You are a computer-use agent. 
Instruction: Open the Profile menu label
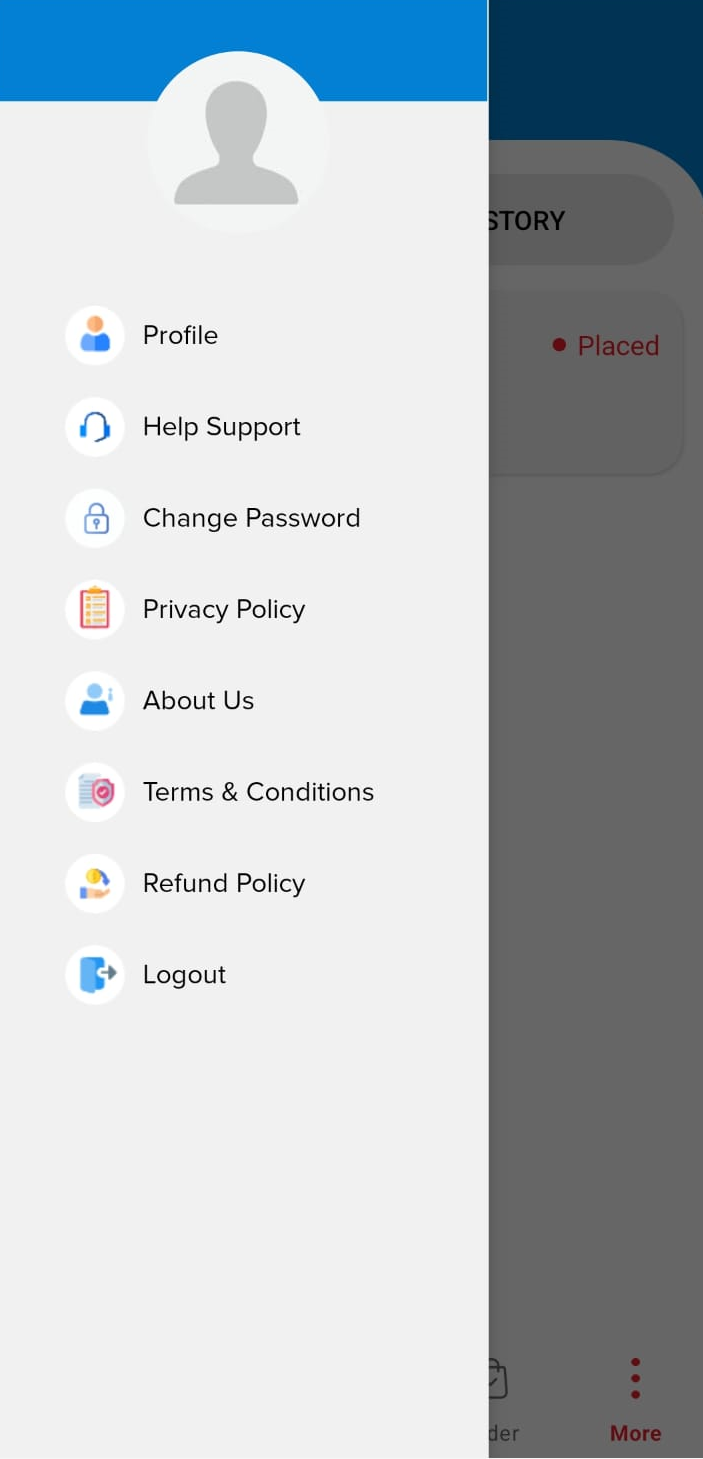point(180,335)
